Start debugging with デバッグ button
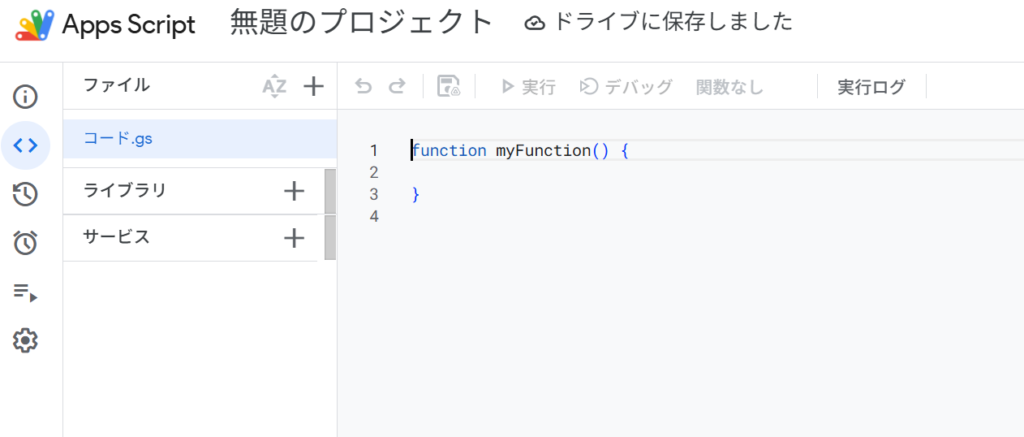Image resolution: width=1024 pixels, height=437 pixels. [626, 87]
